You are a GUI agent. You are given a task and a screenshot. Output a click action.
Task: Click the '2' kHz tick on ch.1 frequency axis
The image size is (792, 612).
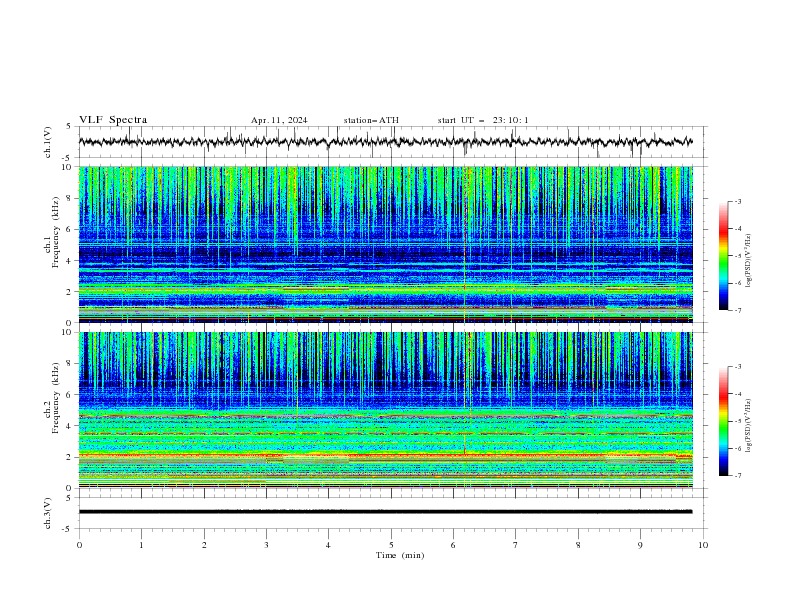click(69, 291)
